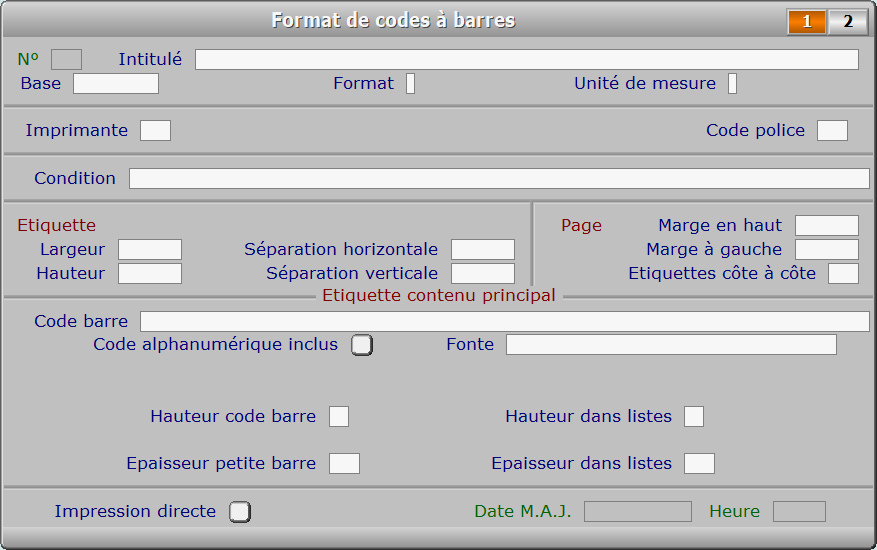Click the Code barre input field

pos(504,322)
